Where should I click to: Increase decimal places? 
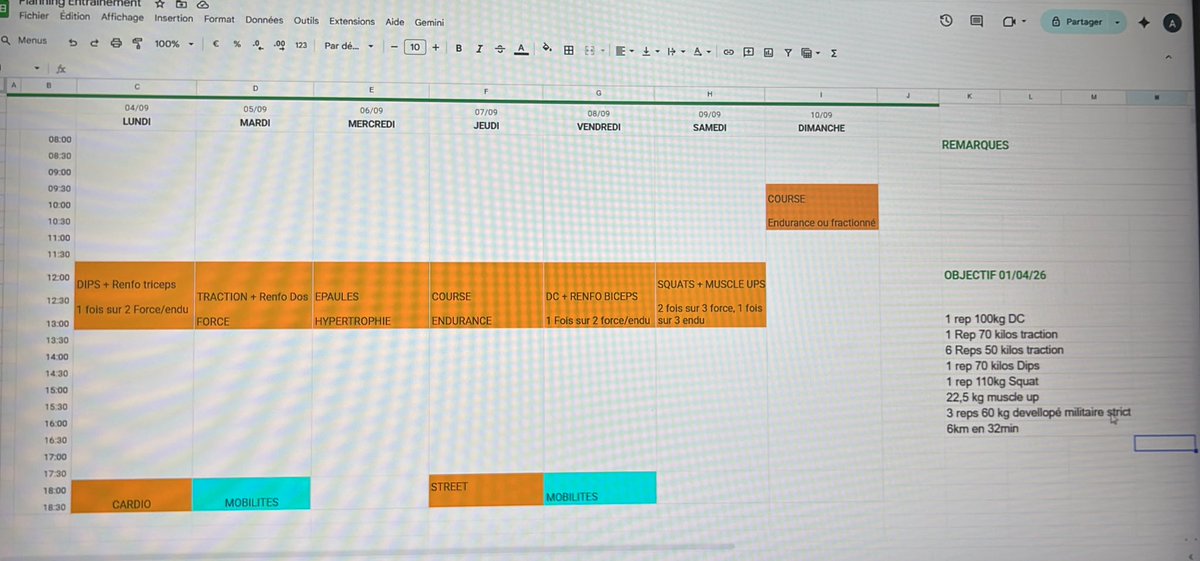point(279,45)
